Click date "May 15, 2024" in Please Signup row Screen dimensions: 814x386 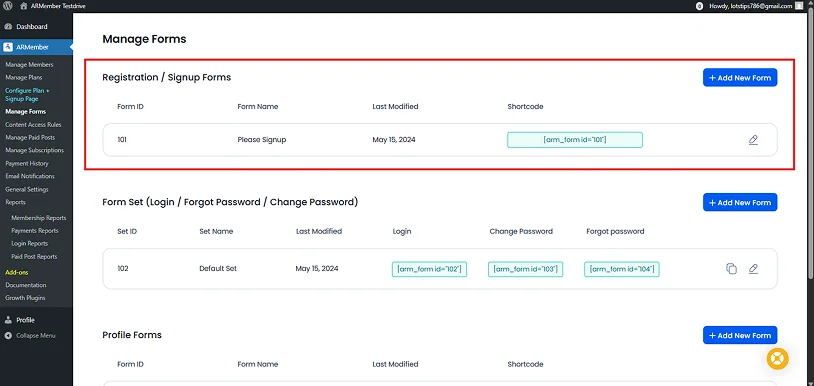click(x=394, y=140)
